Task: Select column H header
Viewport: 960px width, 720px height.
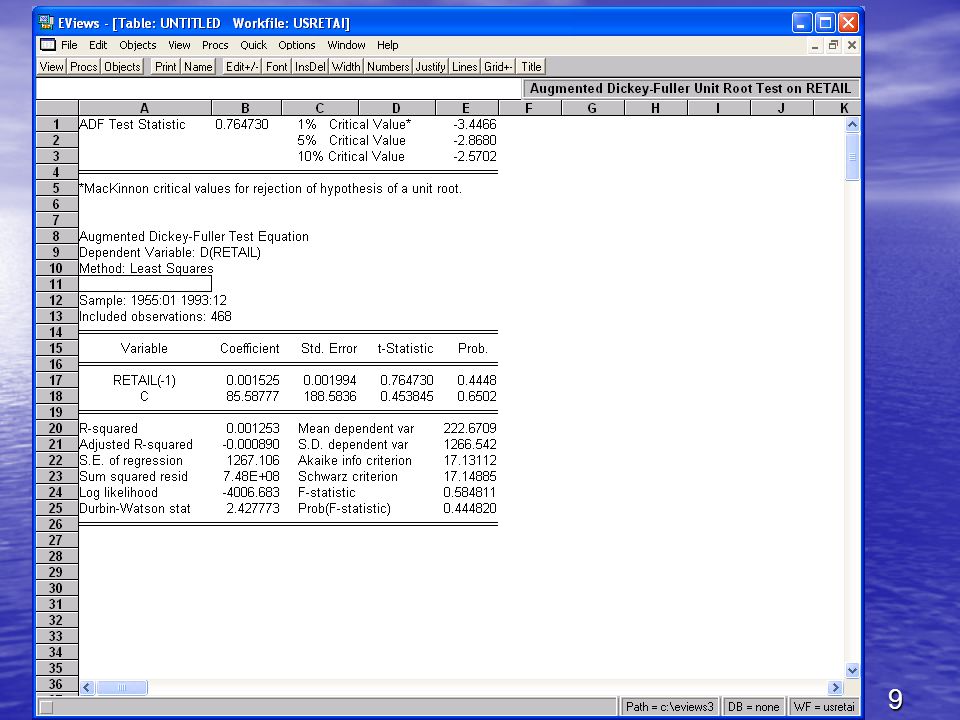Action: tap(656, 108)
